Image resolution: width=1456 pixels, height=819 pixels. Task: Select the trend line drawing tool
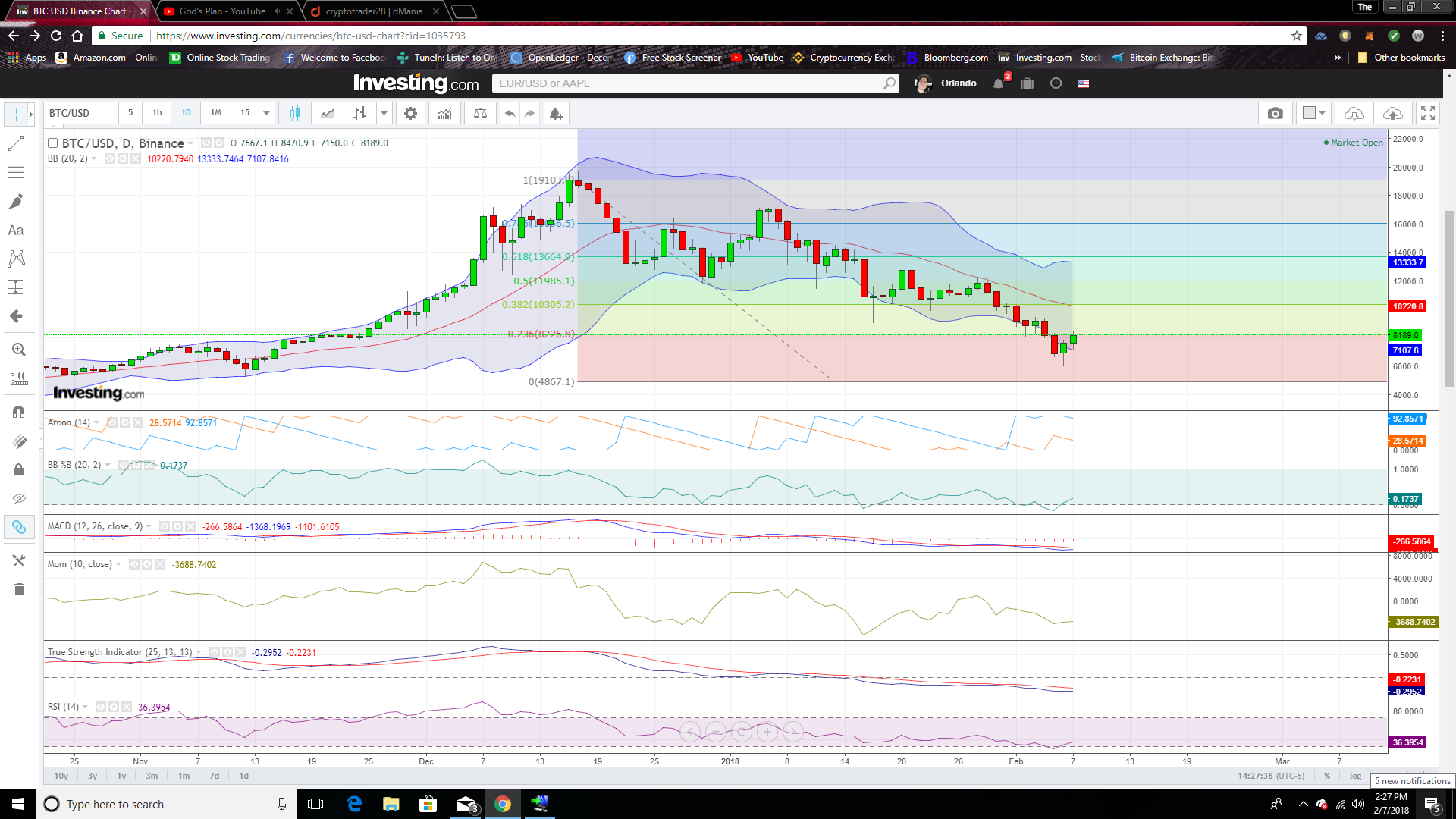pos(16,143)
